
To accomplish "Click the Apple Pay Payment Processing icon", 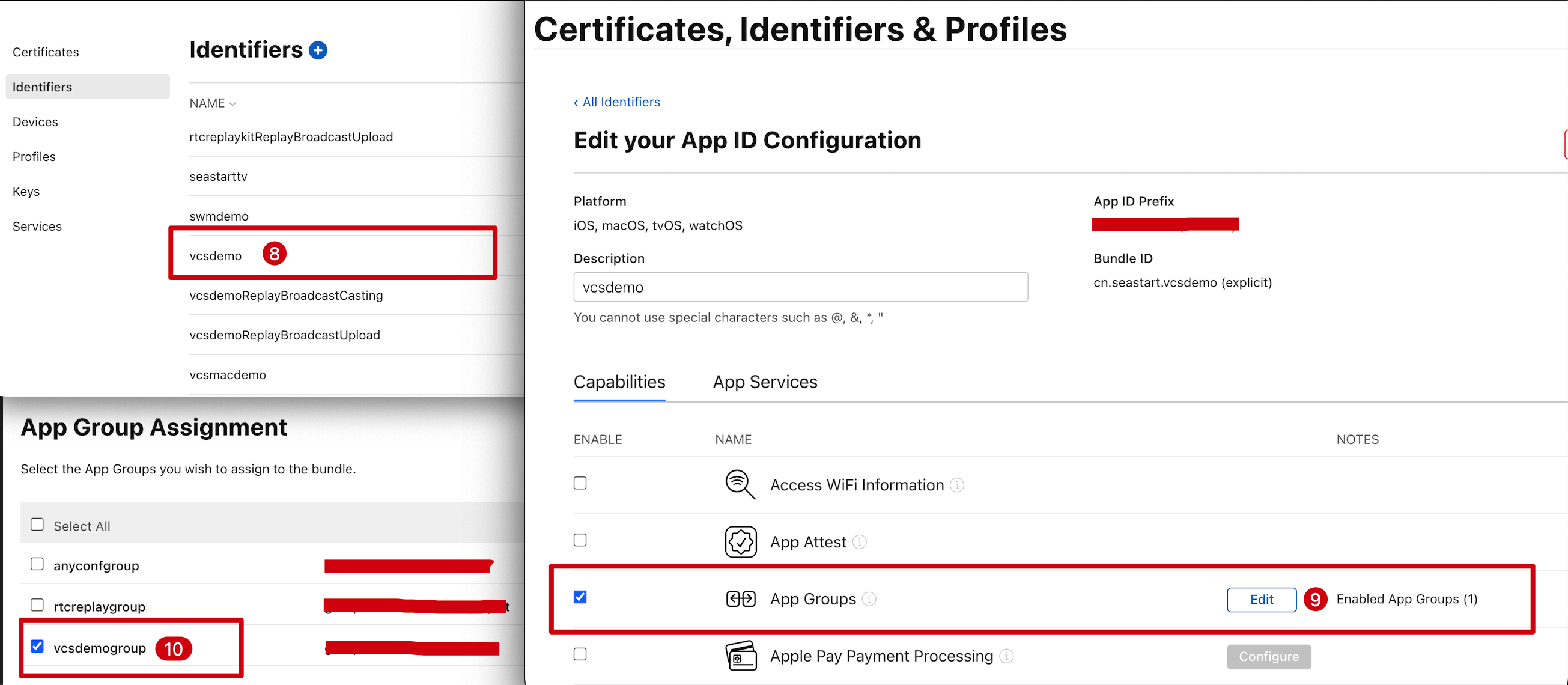I will 740,656.
